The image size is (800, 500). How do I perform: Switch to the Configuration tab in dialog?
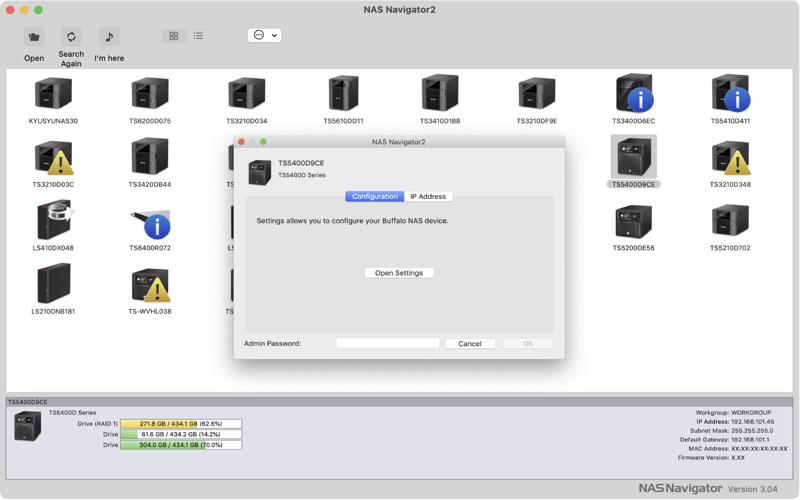374,196
